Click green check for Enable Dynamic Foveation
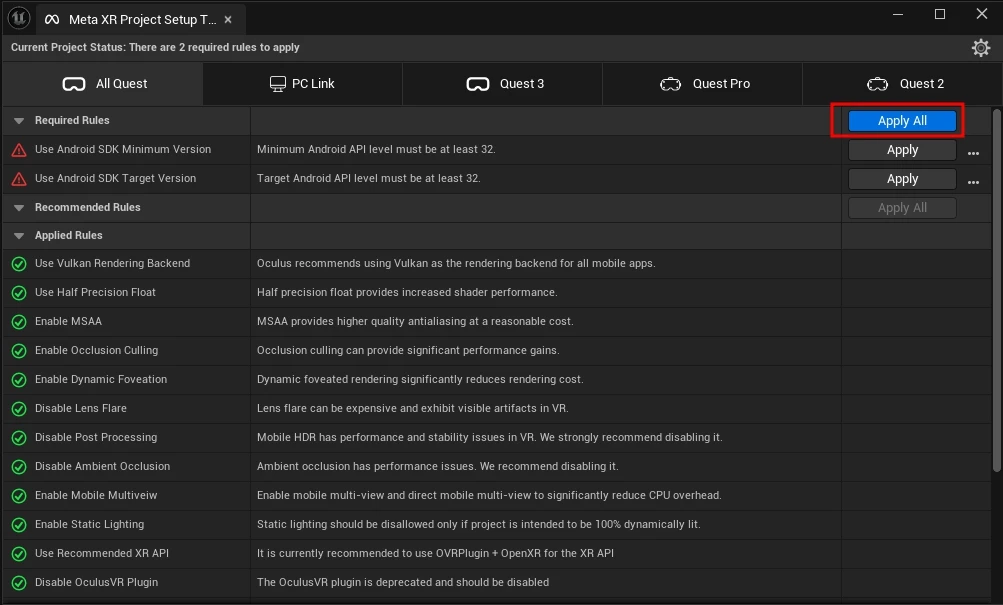 pyautogui.click(x=19, y=380)
